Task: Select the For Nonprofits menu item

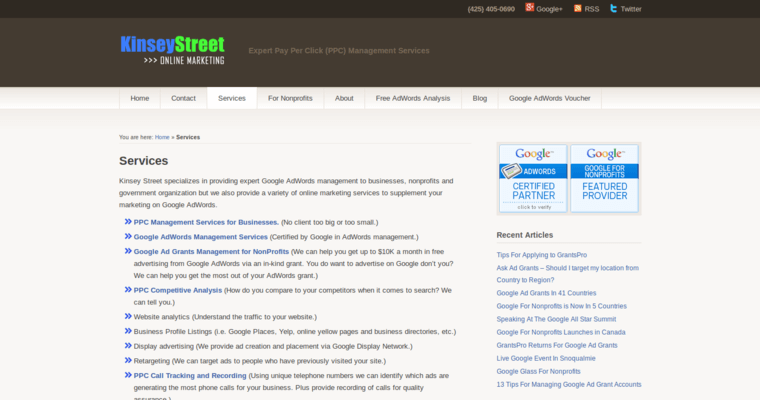Action: pyautogui.click(x=290, y=98)
